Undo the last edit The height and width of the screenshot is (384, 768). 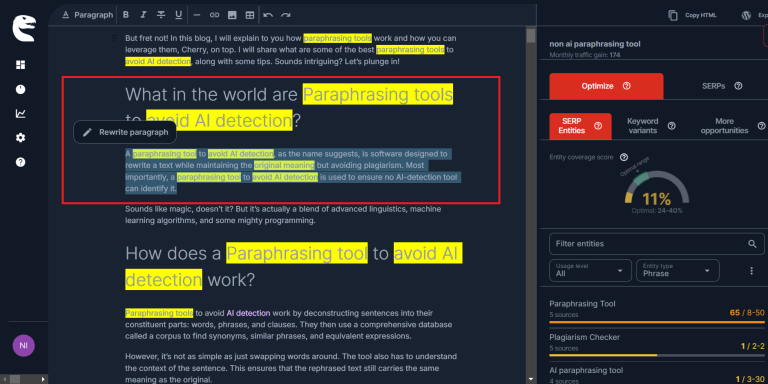268,15
